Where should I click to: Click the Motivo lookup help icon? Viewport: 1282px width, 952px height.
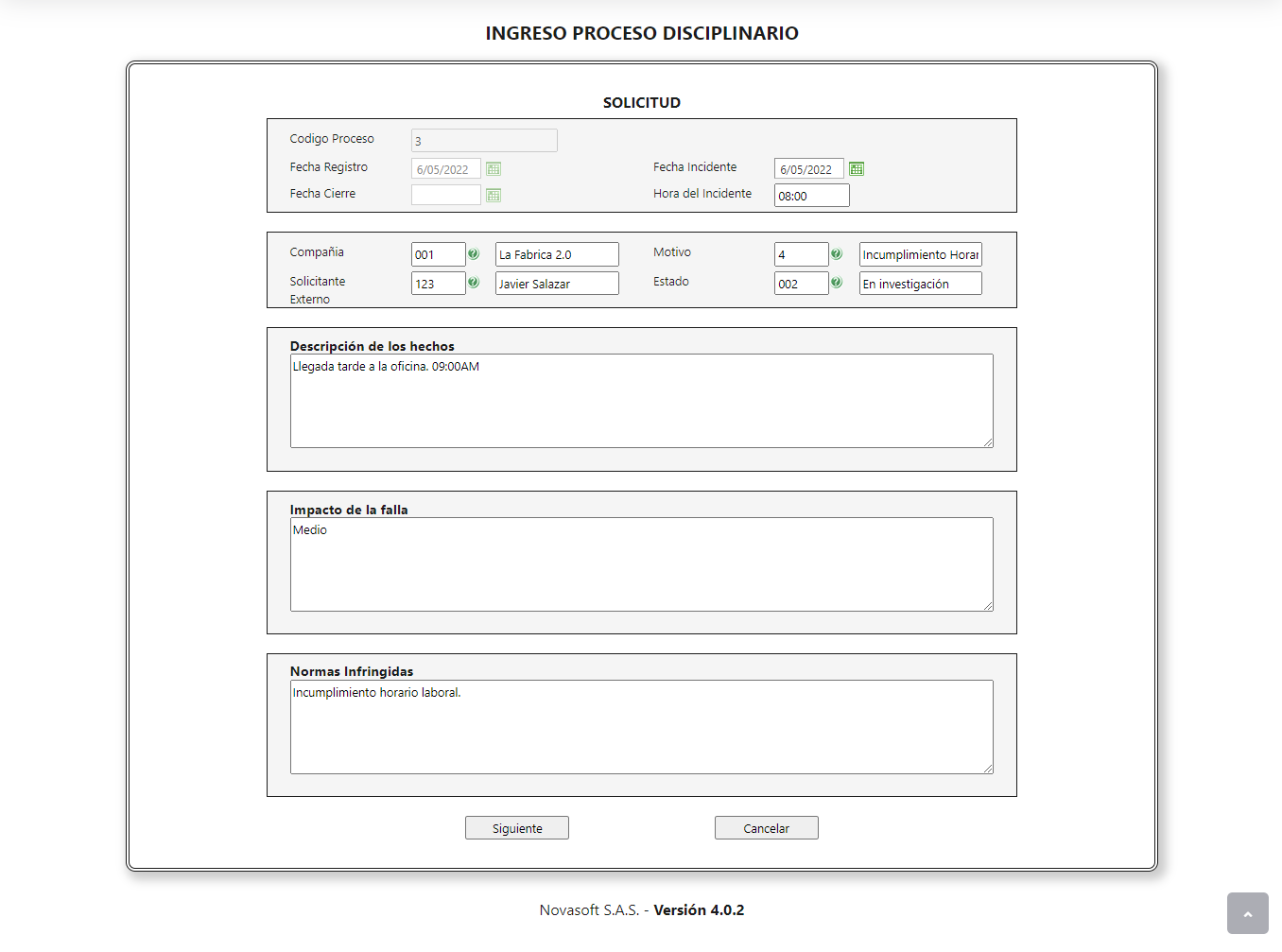tap(837, 254)
